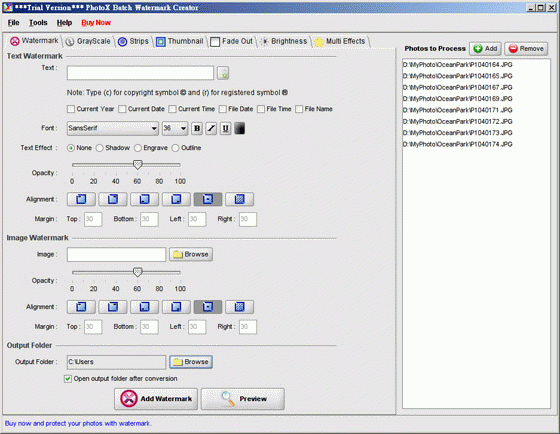Viewport: 560px width, 434px height.
Task: Select second image watermark alignment icon
Action: (x=113, y=307)
